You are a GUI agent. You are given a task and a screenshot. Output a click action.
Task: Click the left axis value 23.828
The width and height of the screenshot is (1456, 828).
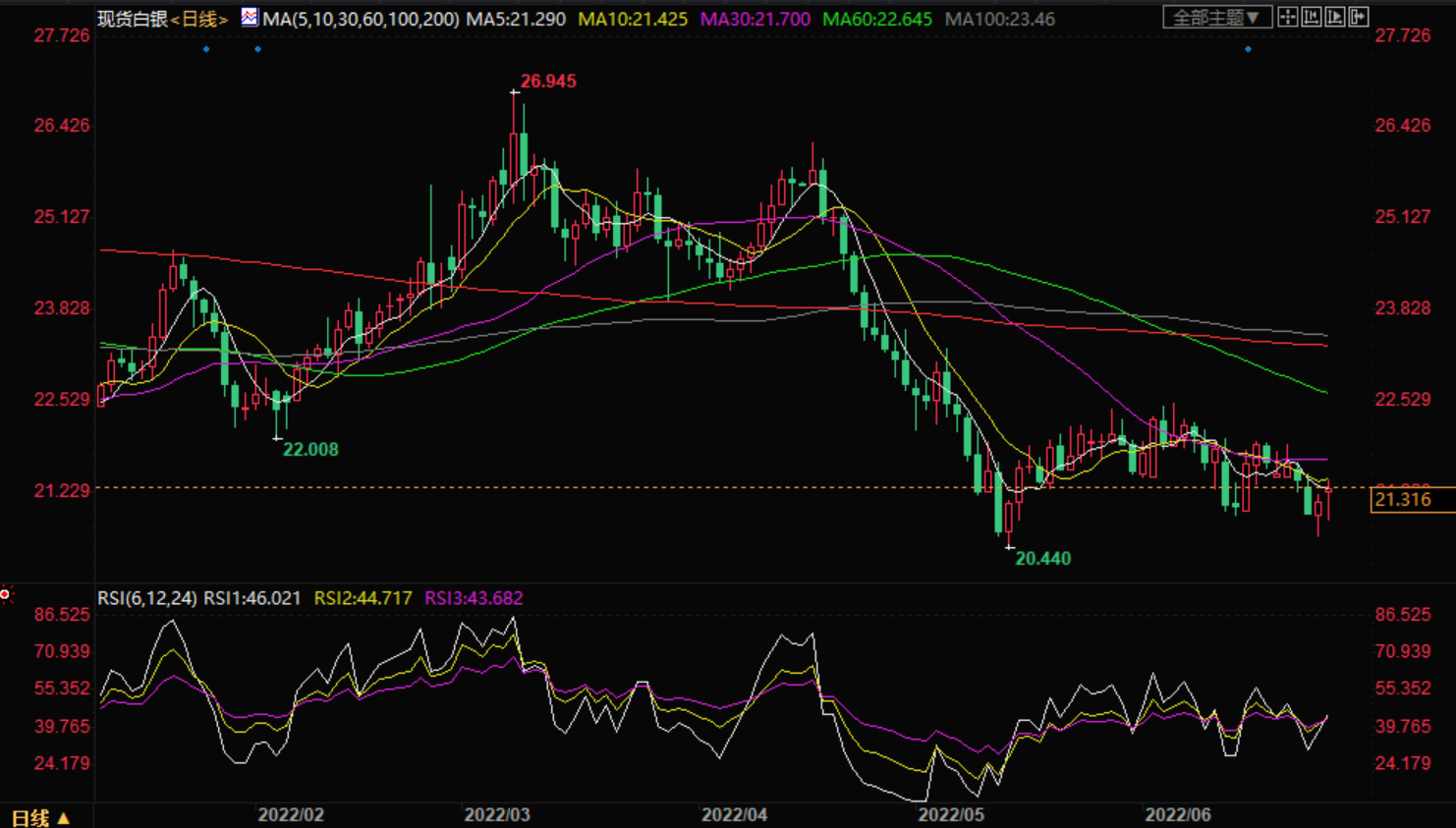[62, 308]
